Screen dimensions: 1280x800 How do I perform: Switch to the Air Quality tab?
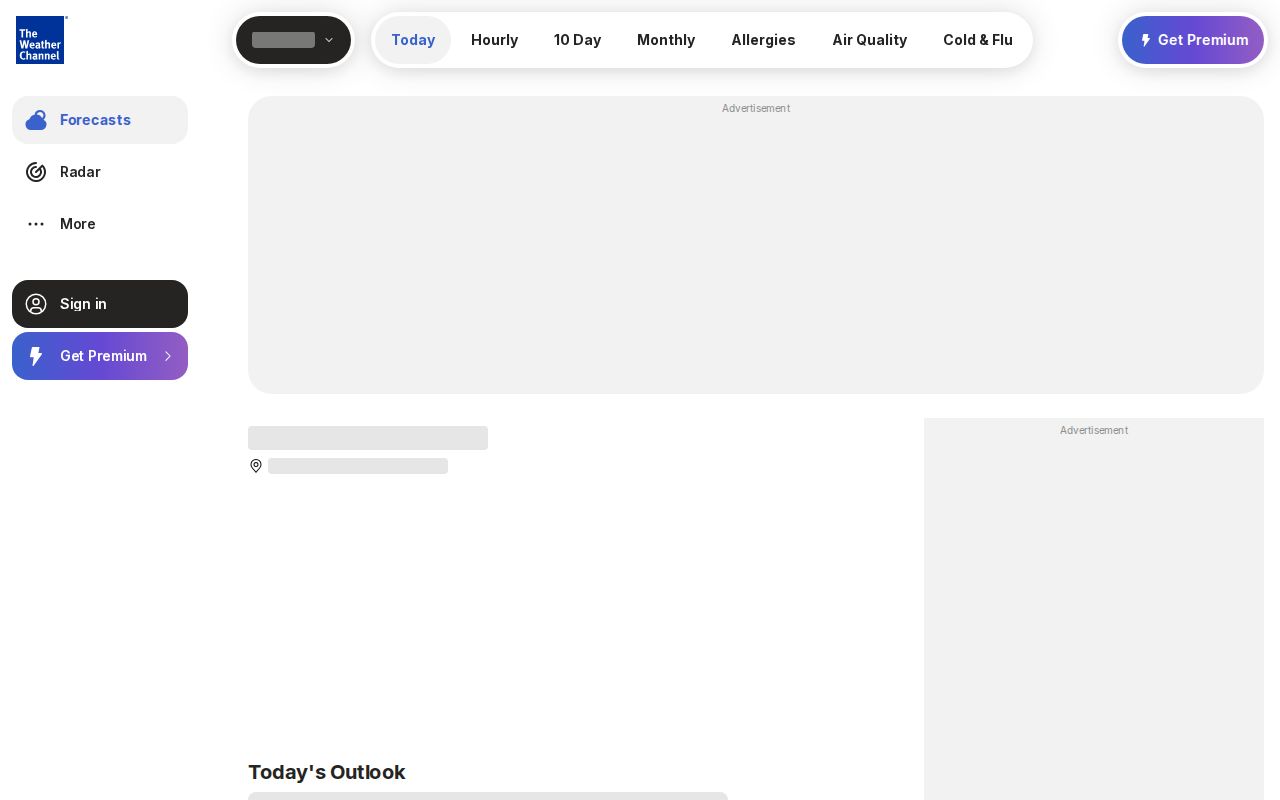click(x=869, y=40)
